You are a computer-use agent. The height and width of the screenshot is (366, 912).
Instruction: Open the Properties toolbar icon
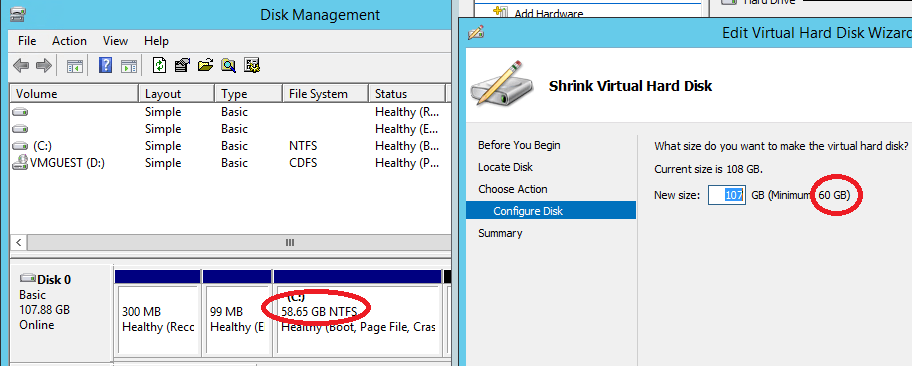(182, 65)
